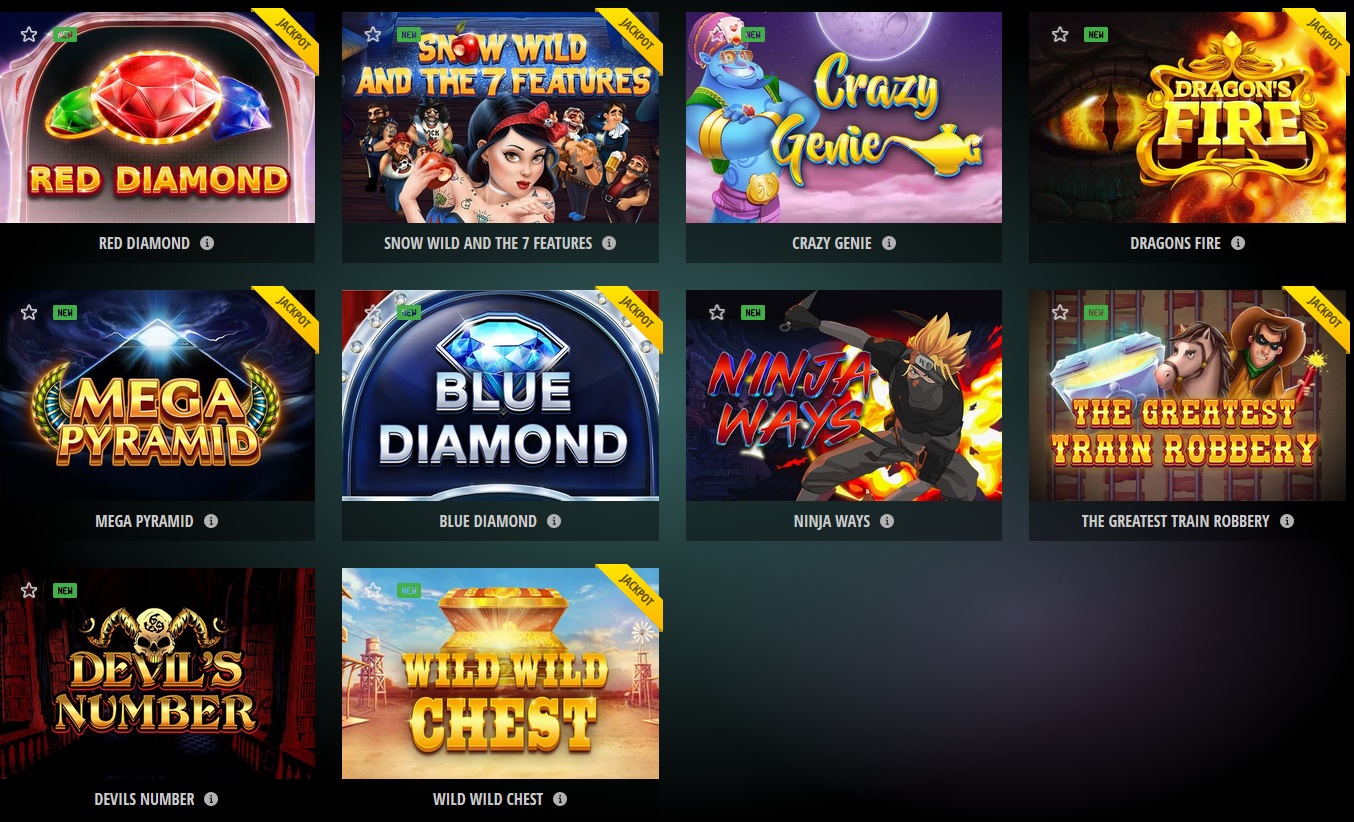Click the Blue Diamond title text
Screen dimensions: 1354x822
point(488,521)
